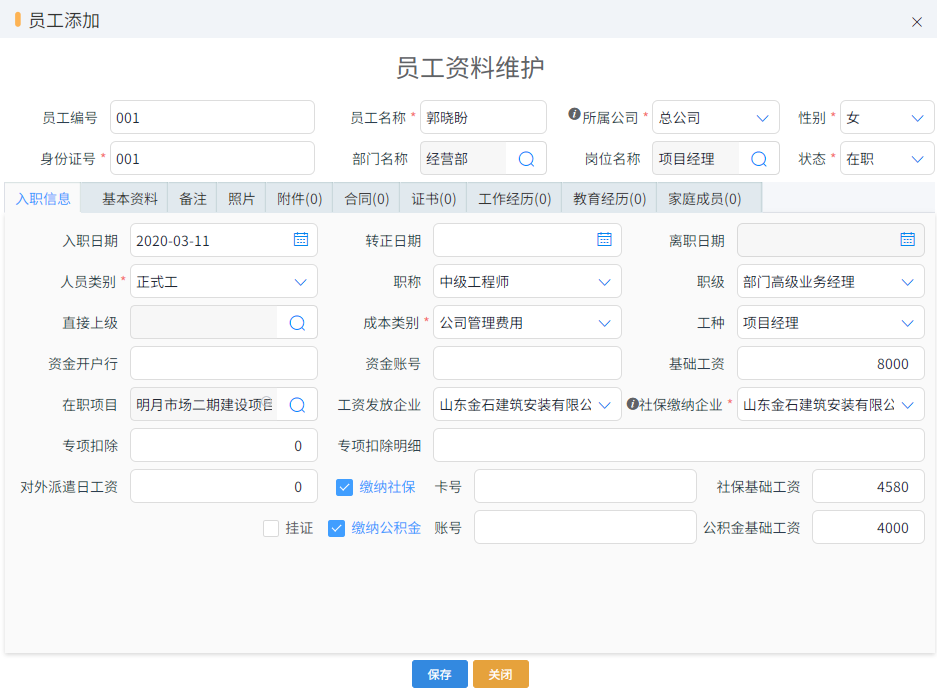The image size is (937, 693).
Task: Click the 员工名称 field containing 郭晓盼
Action: (x=483, y=117)
